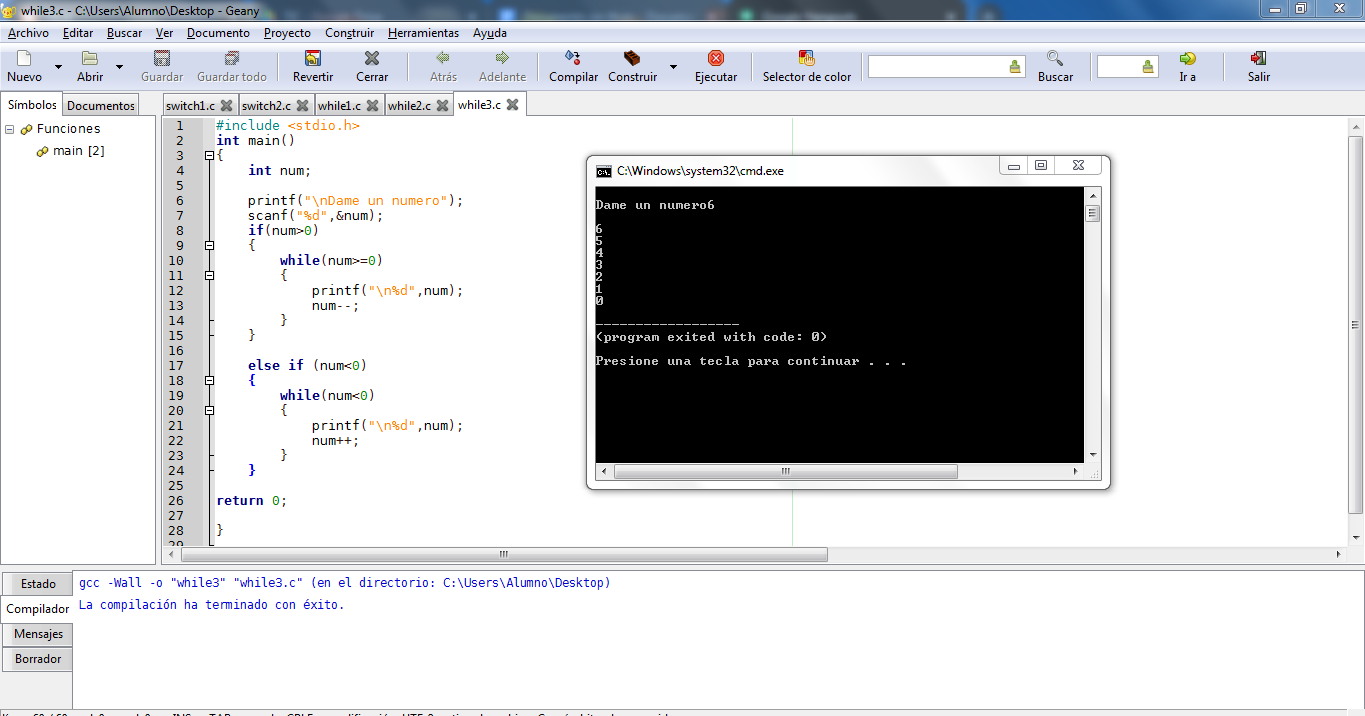Open the Editar menu
This screenshot has height=716, width=1365.
(x=78, y=33)
